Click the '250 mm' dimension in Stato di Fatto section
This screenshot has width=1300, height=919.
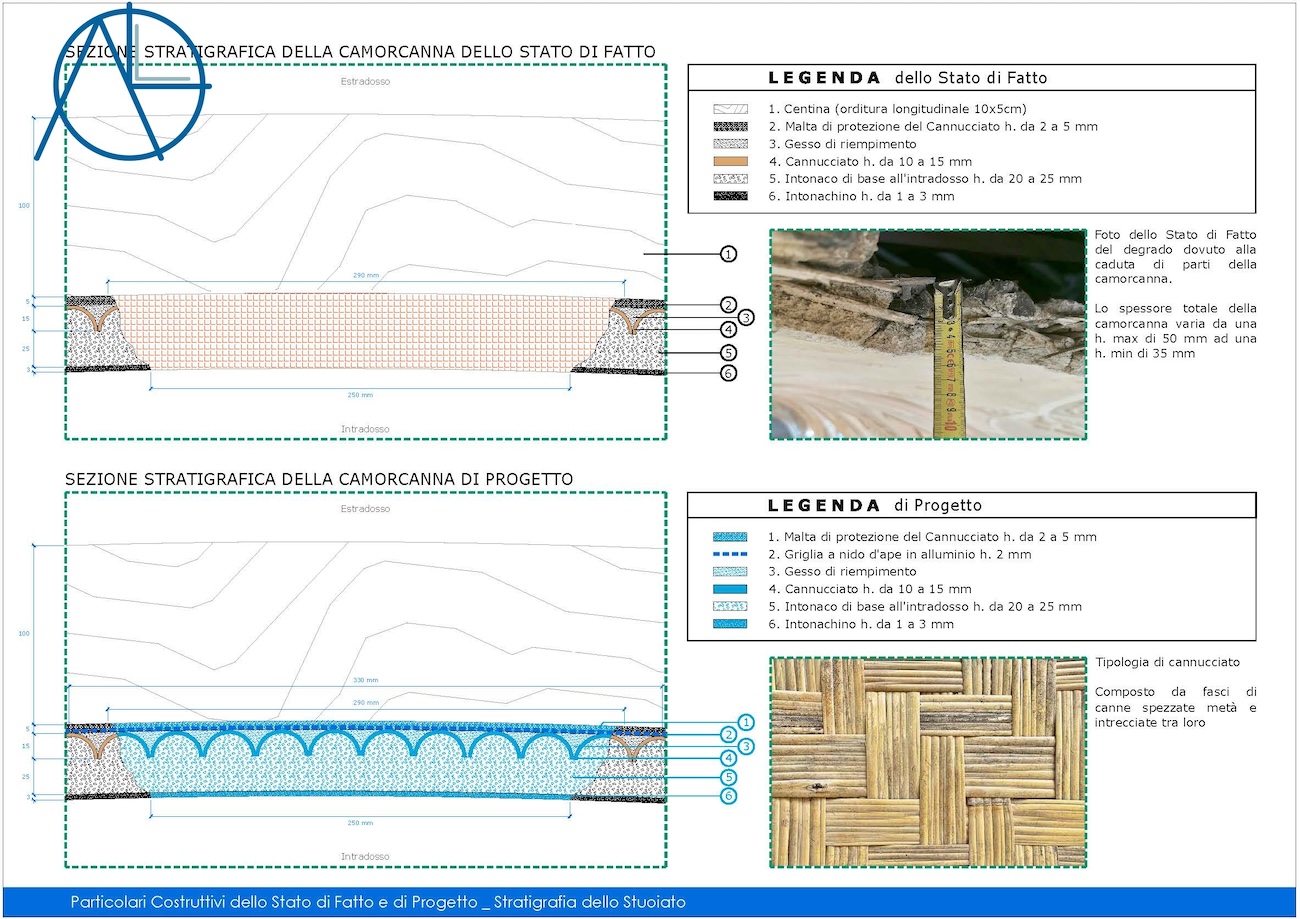[359, 395]
